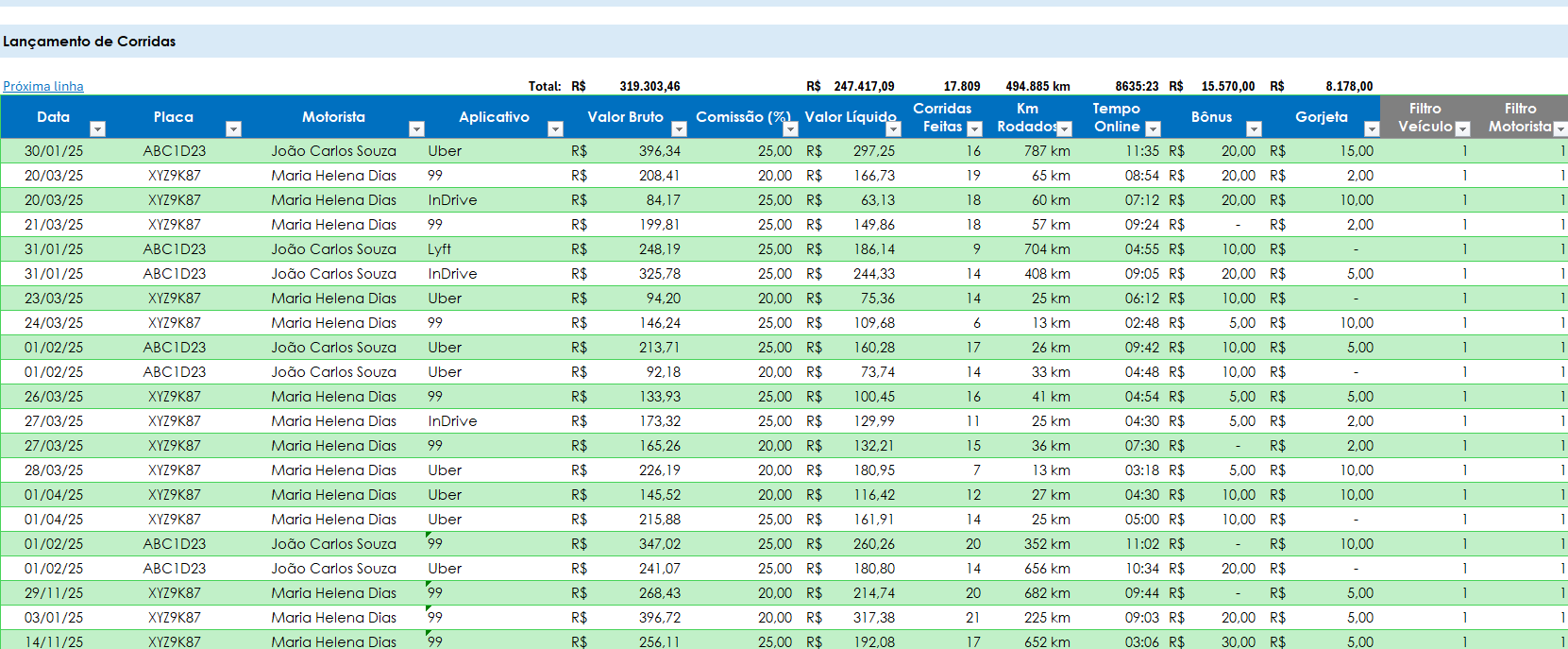The image size is (1568, 649).
Task: Select total bonus 15.570,00
Action: [x=1228, y=86]
